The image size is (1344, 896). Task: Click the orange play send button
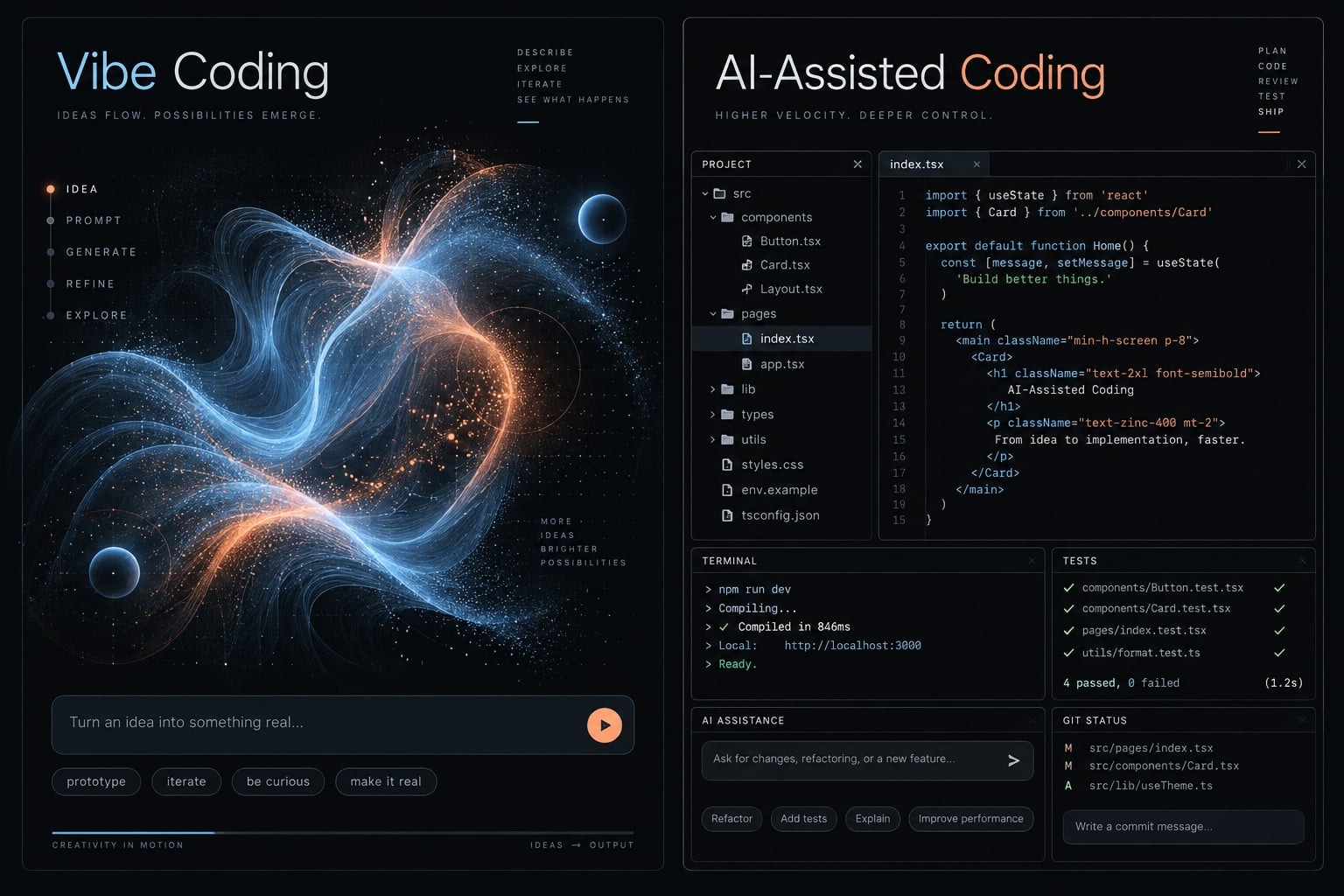(604, 724)
